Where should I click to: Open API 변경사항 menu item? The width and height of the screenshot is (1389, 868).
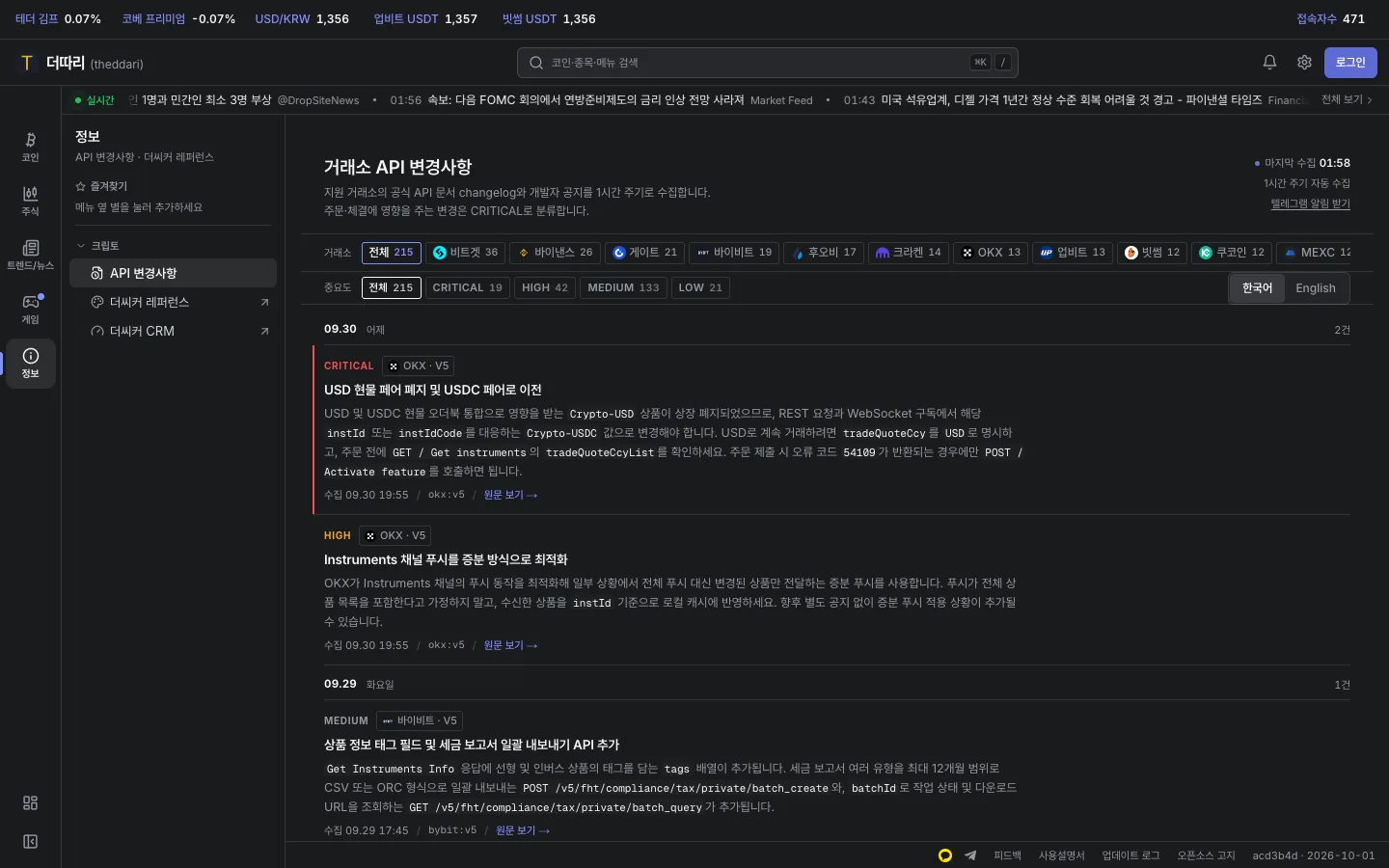173,273
